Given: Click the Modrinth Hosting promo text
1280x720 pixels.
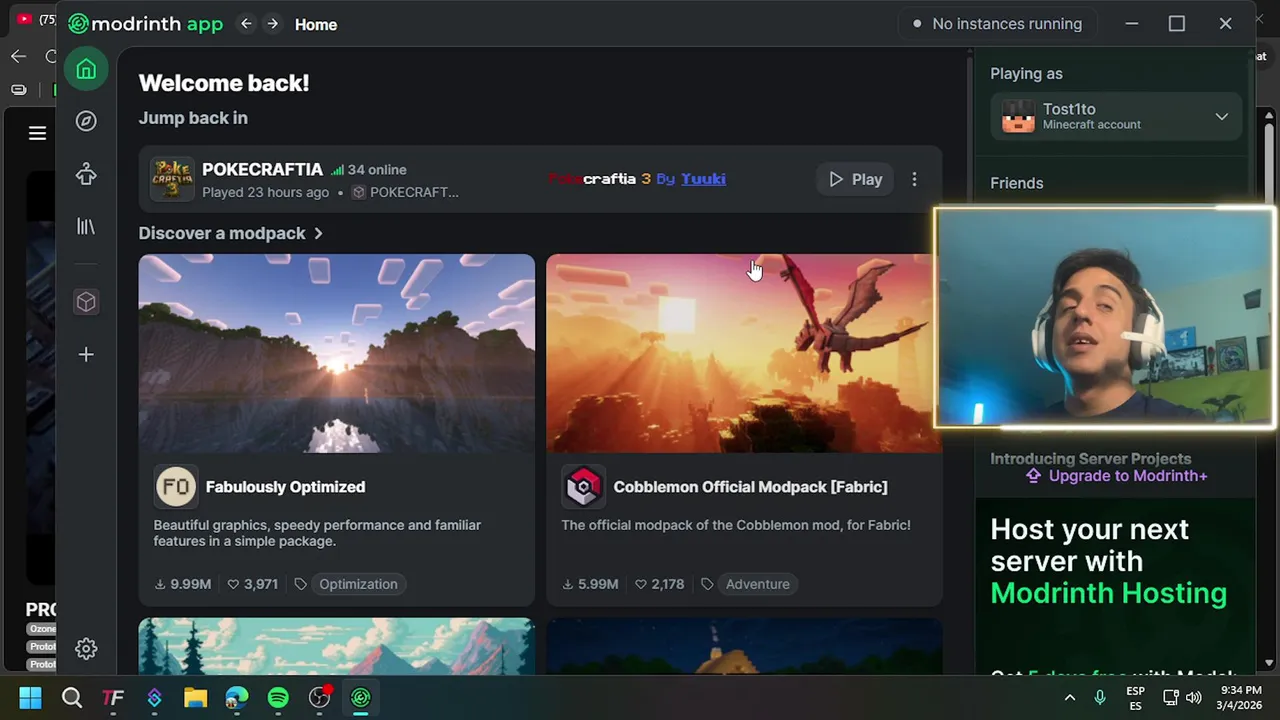Looking at the screenshot, I should 1108,561.
